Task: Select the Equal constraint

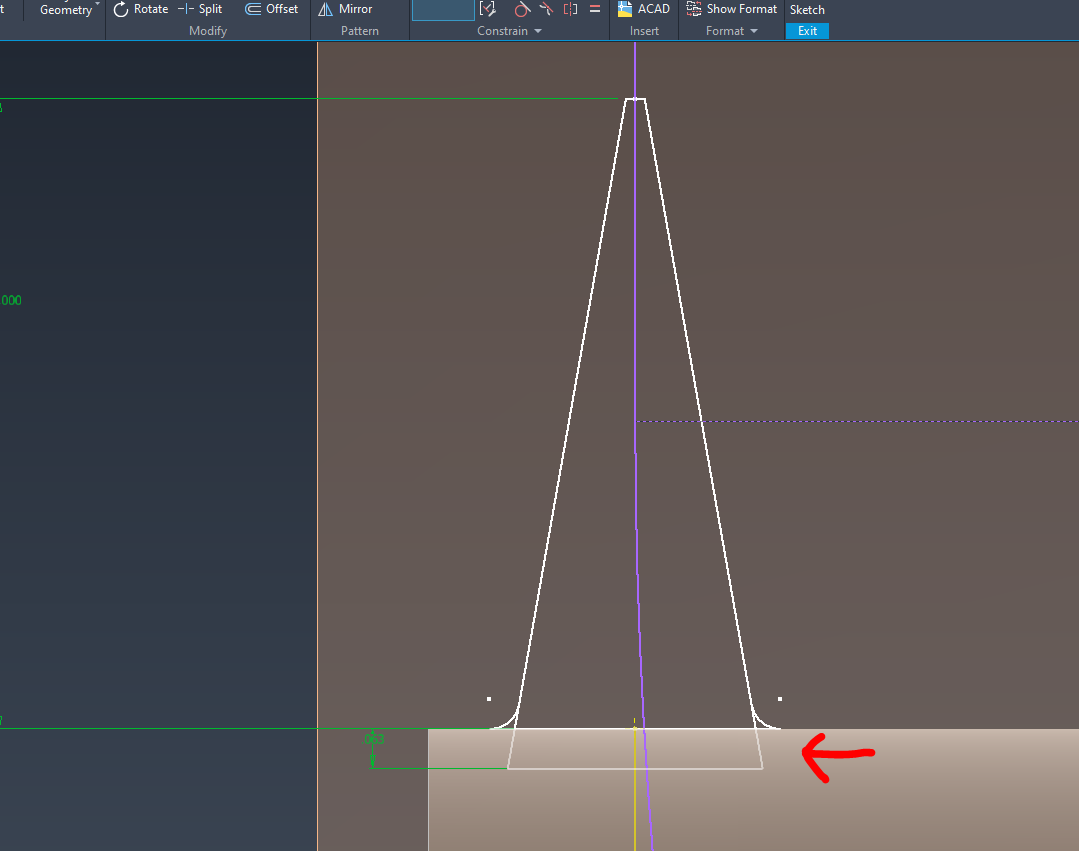Action: tap(594, 9)
